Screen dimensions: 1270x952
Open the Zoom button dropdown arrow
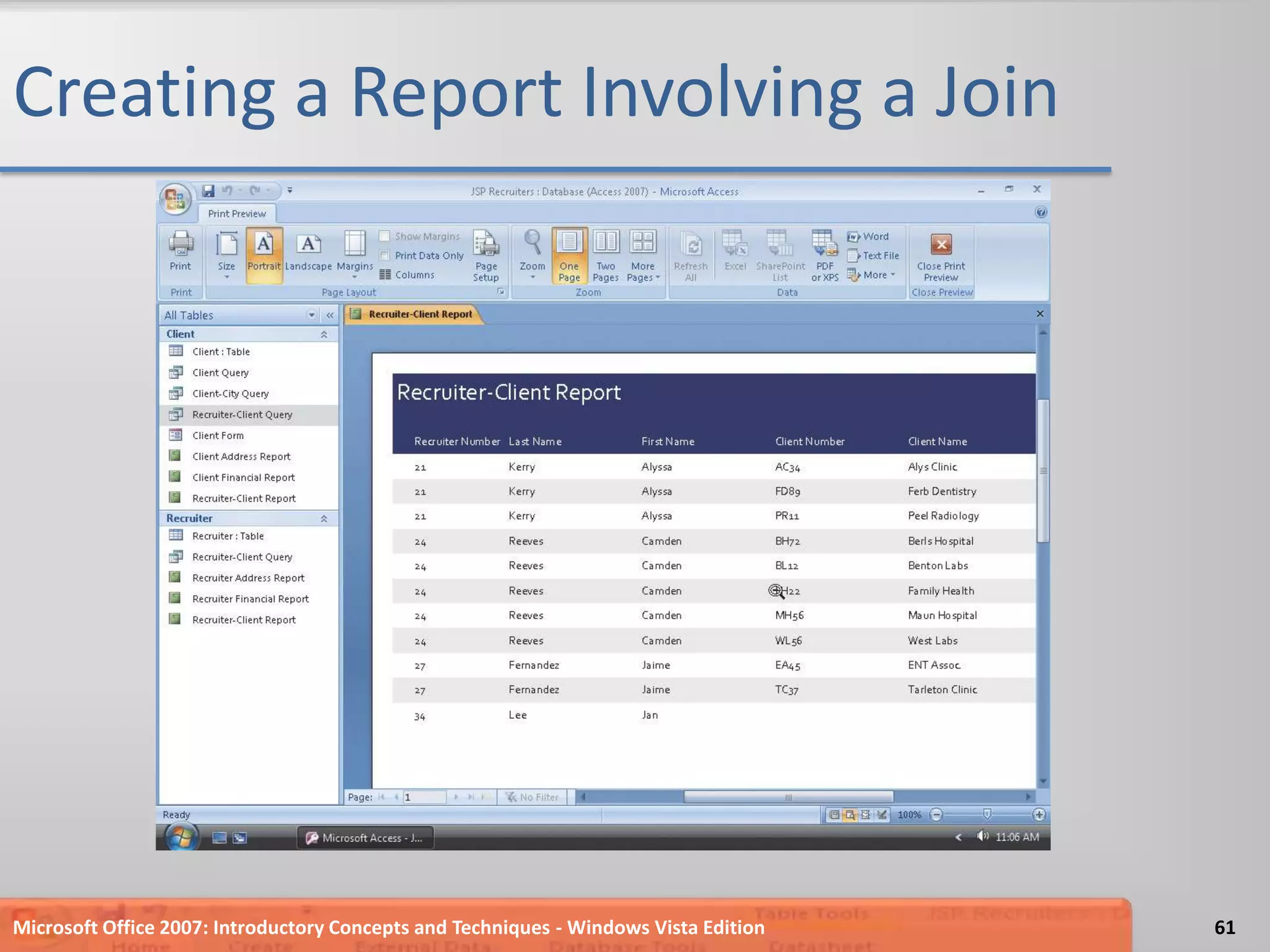532,278
